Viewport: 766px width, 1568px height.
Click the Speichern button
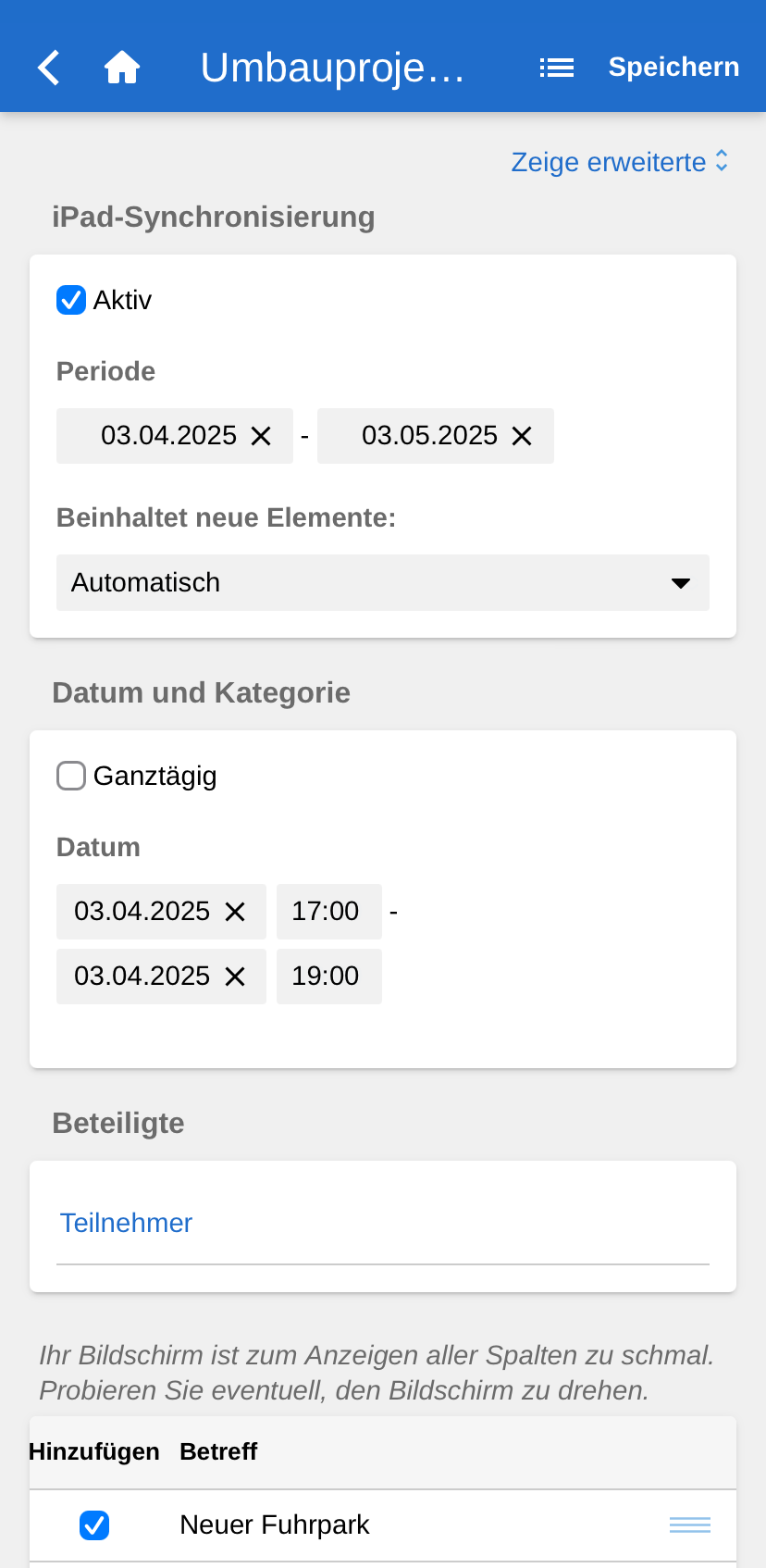click(673, 68)
